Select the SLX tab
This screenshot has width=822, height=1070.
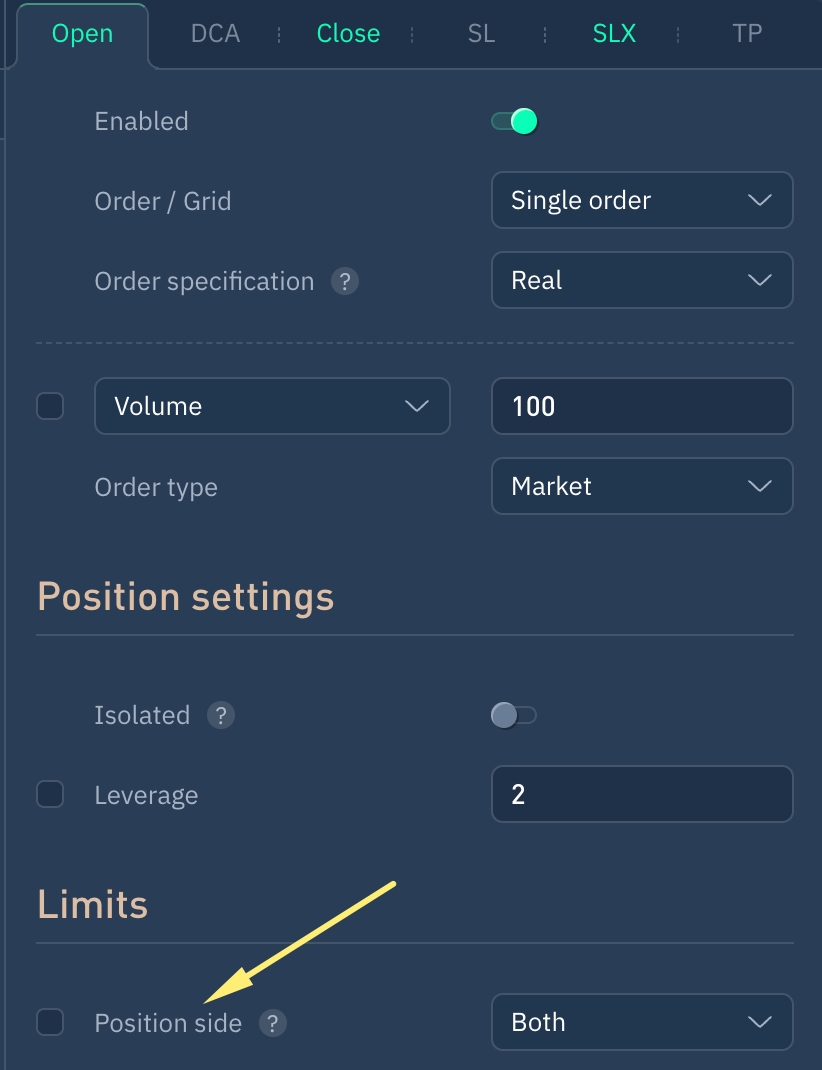(614, 34)
